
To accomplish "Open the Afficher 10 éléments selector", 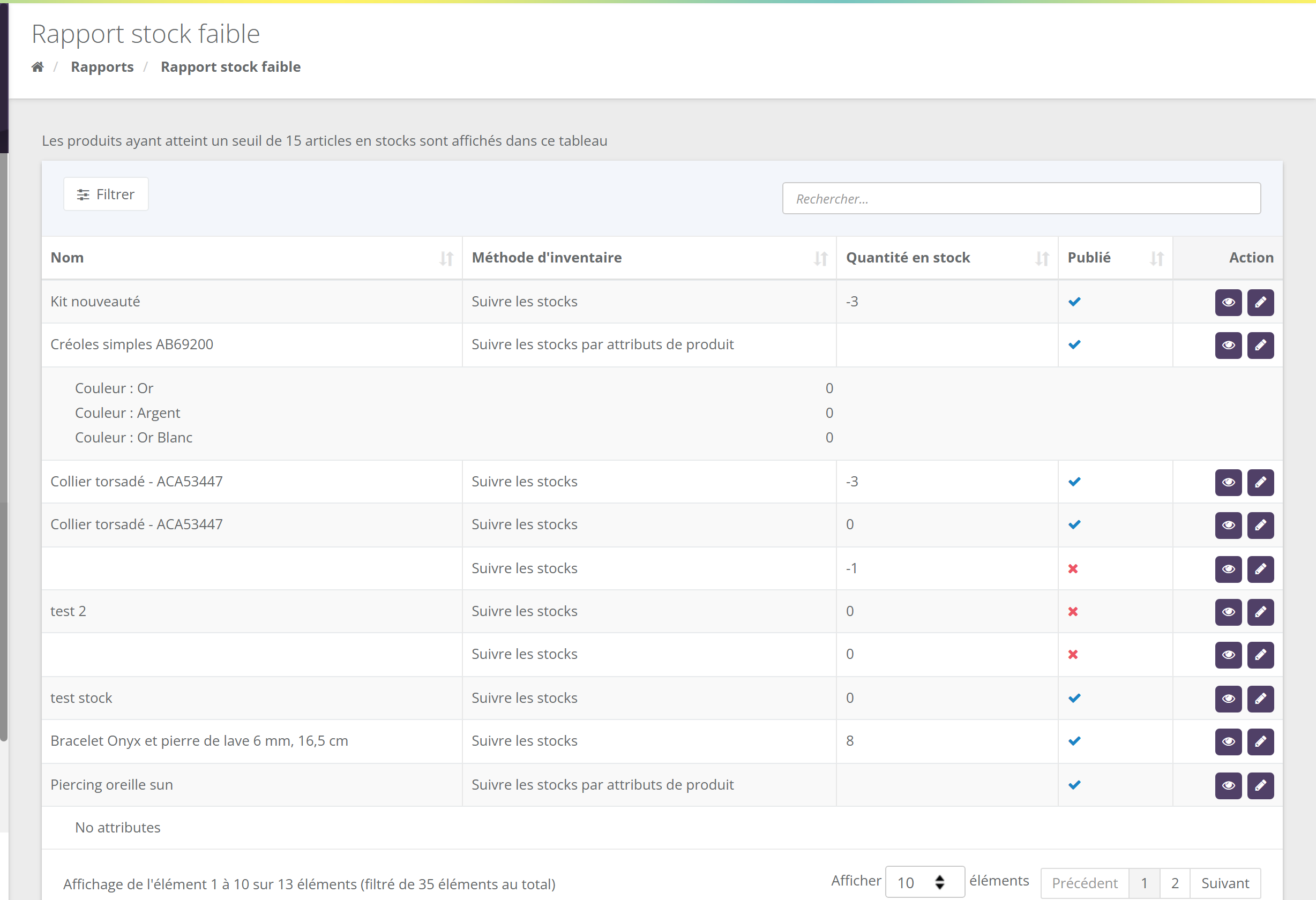I will [924, 882].
